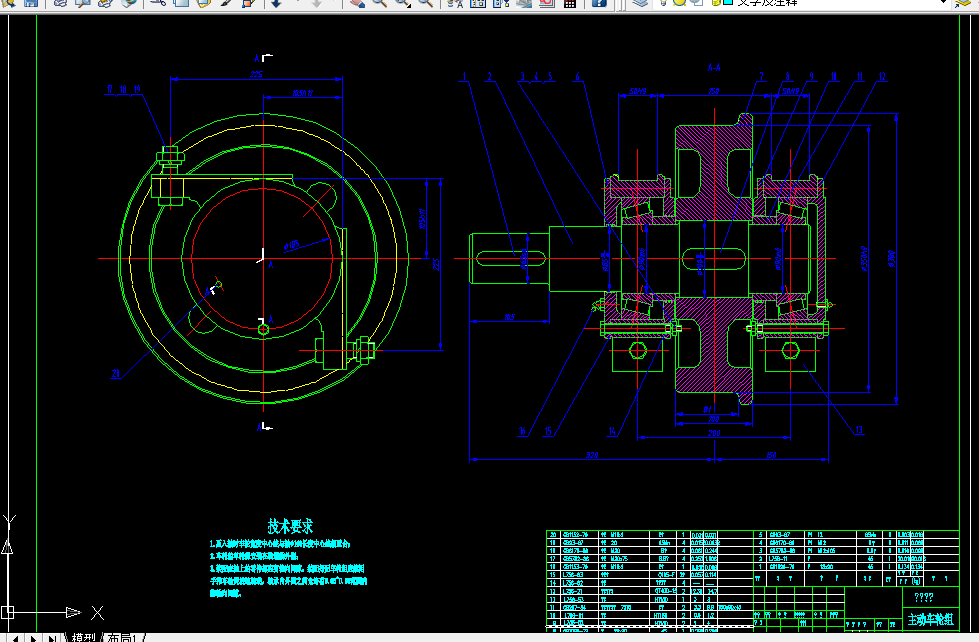979x642 pixels.
Task: Click the Cut scissors icon
Action: [x=158, y=3]
